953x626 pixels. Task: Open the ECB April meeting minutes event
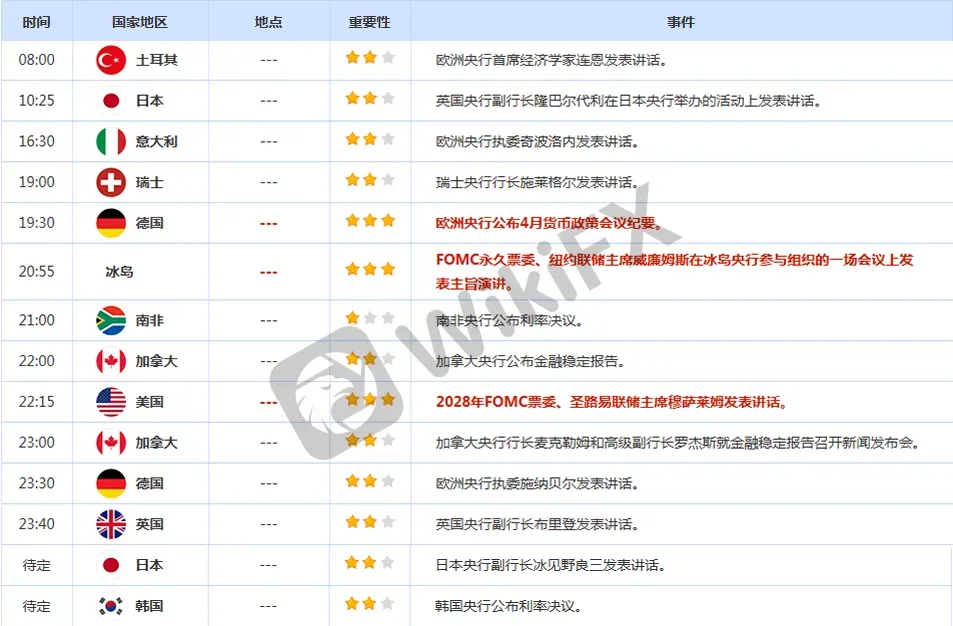[549, 223]
